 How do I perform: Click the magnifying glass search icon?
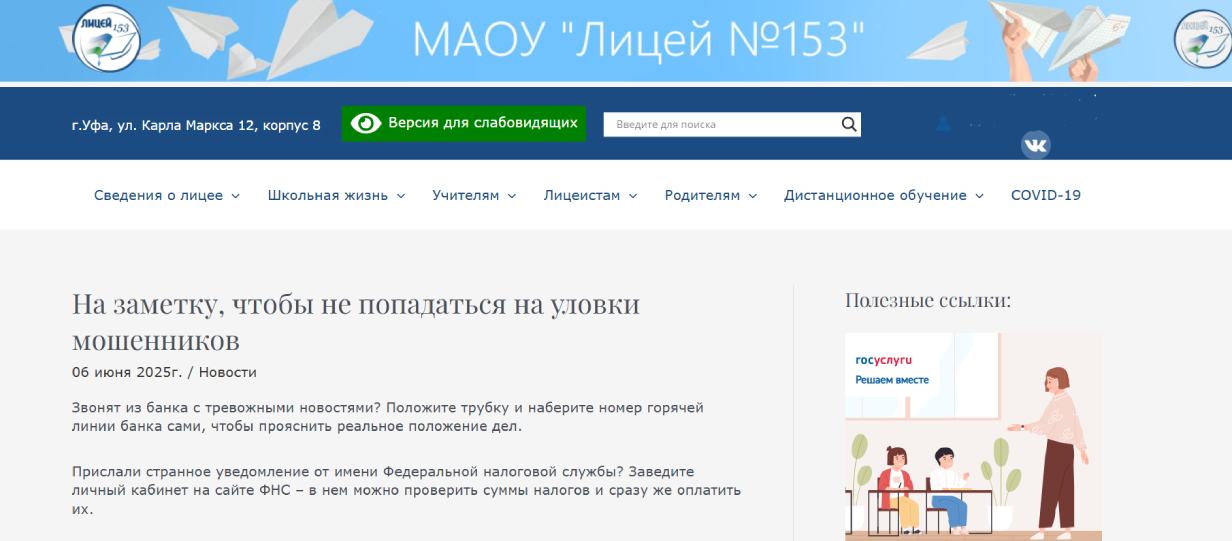tap(849, 124)
